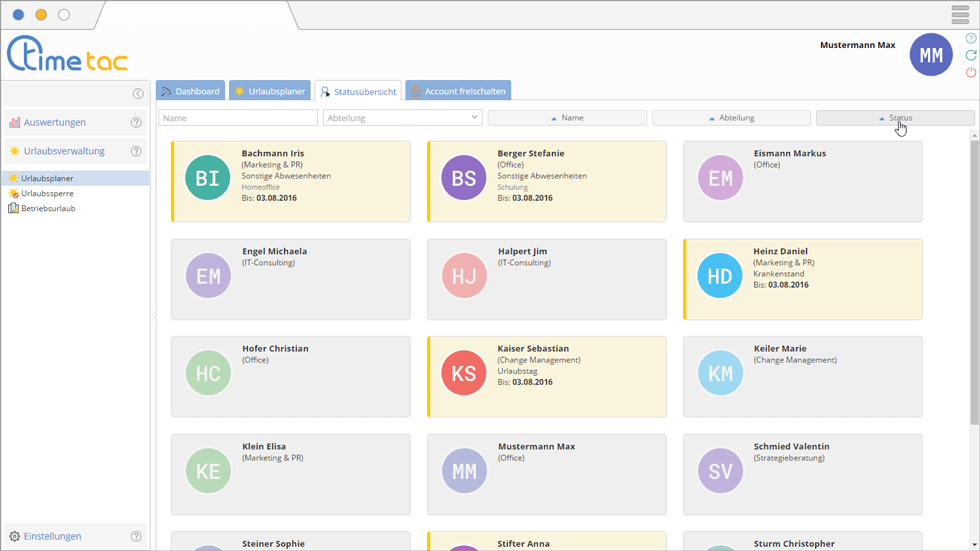Click the Name search input field
Viewport: 980px width, 551px height.
tap(238, 118)
